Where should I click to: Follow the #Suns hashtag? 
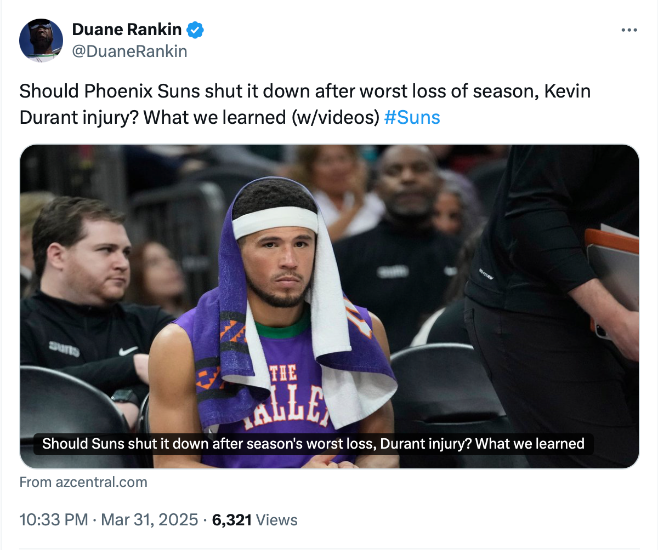click(x=412, y=118)
